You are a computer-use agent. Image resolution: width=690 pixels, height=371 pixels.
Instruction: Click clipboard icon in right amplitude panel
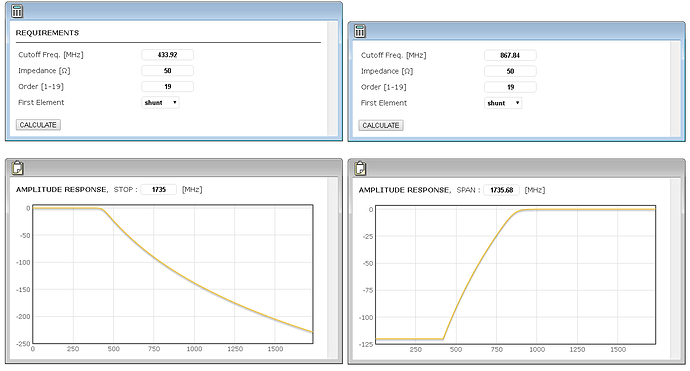[x=360, y=168]
